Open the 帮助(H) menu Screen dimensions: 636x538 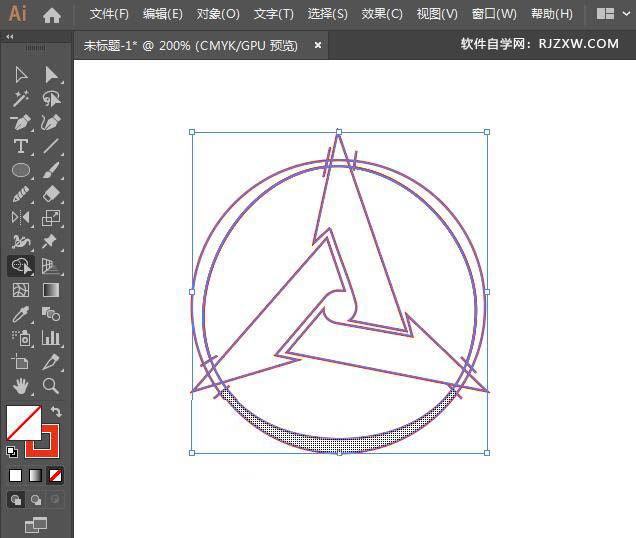[x=552, y=14]
